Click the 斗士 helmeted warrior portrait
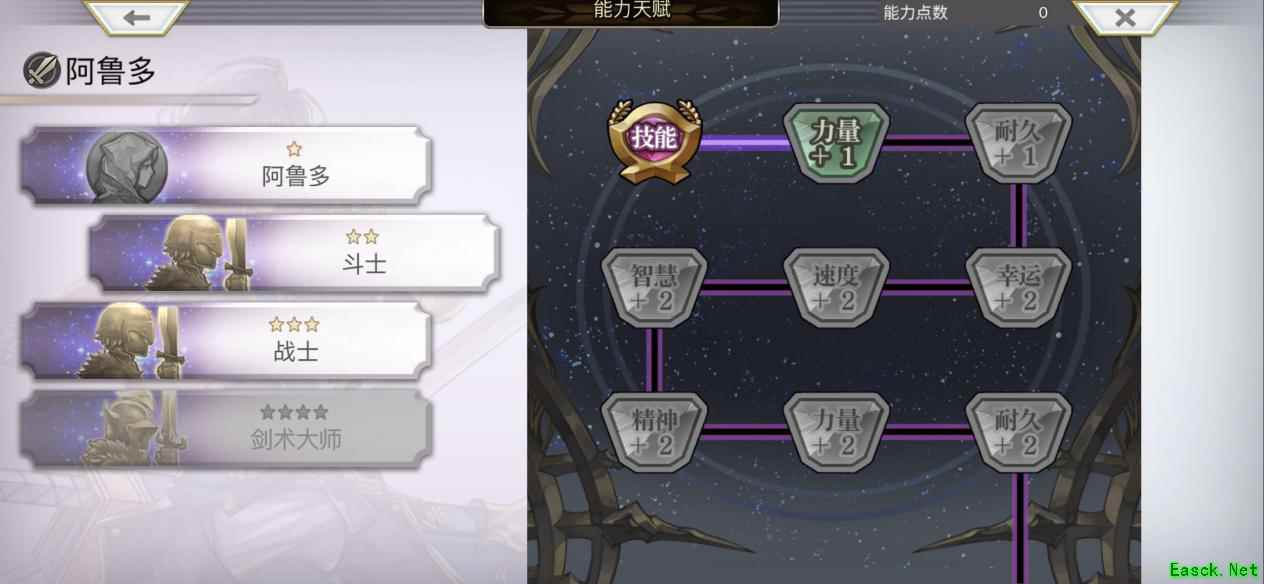Image resolution: width=1264 pixels, height=584 pixels. tap(198, 253)
